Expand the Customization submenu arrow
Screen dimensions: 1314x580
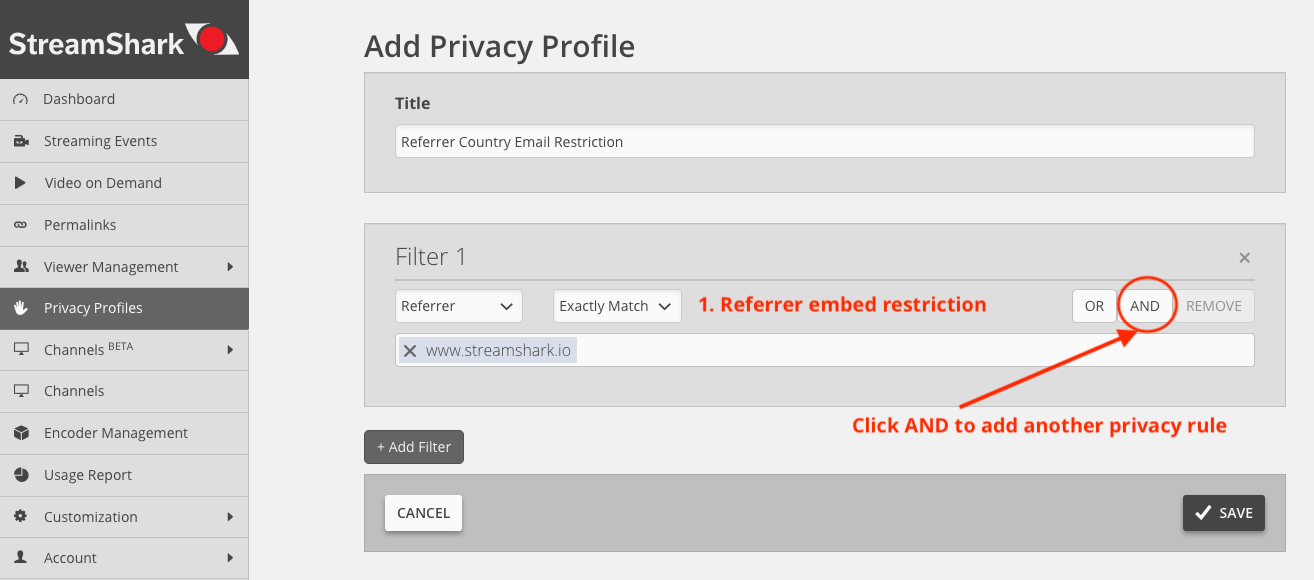point(230,517)
